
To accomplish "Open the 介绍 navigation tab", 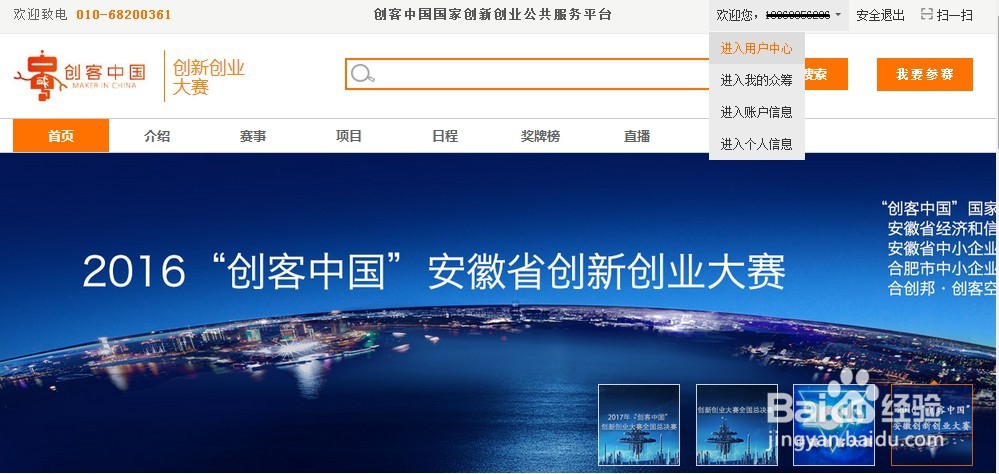I will (157, 136).
